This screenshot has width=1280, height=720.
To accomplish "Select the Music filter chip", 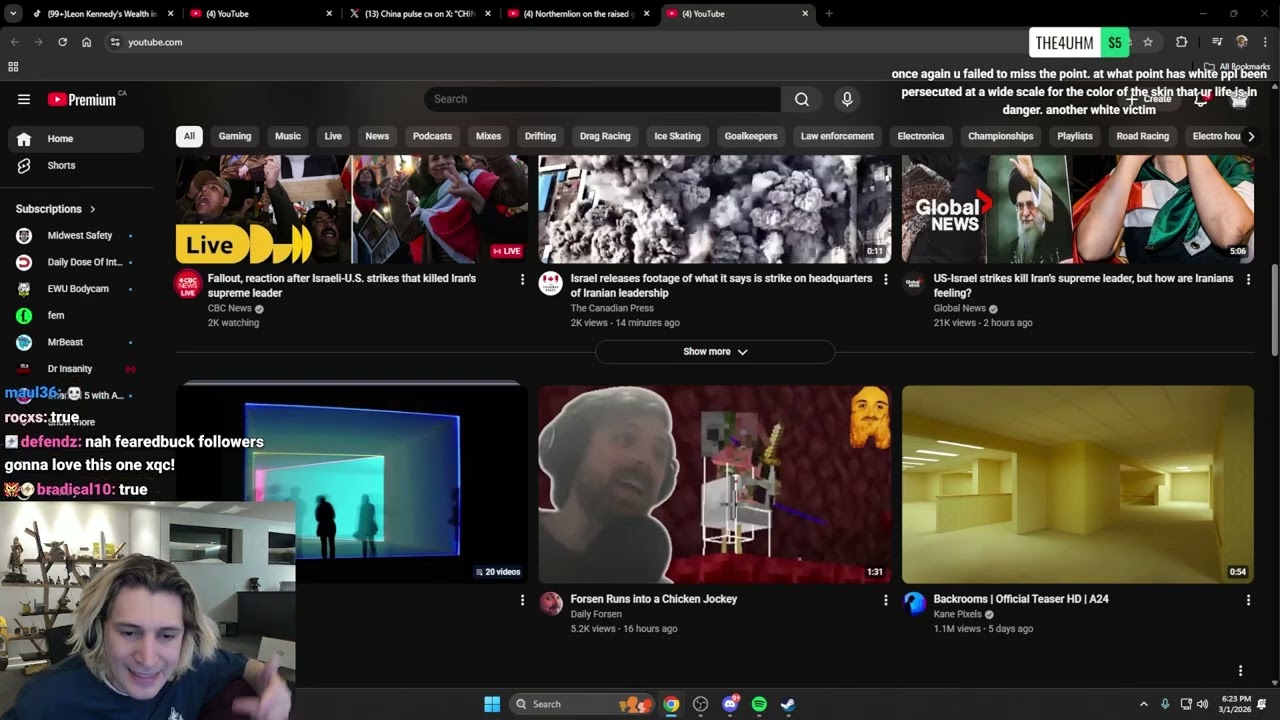I will tap(288, 136).
